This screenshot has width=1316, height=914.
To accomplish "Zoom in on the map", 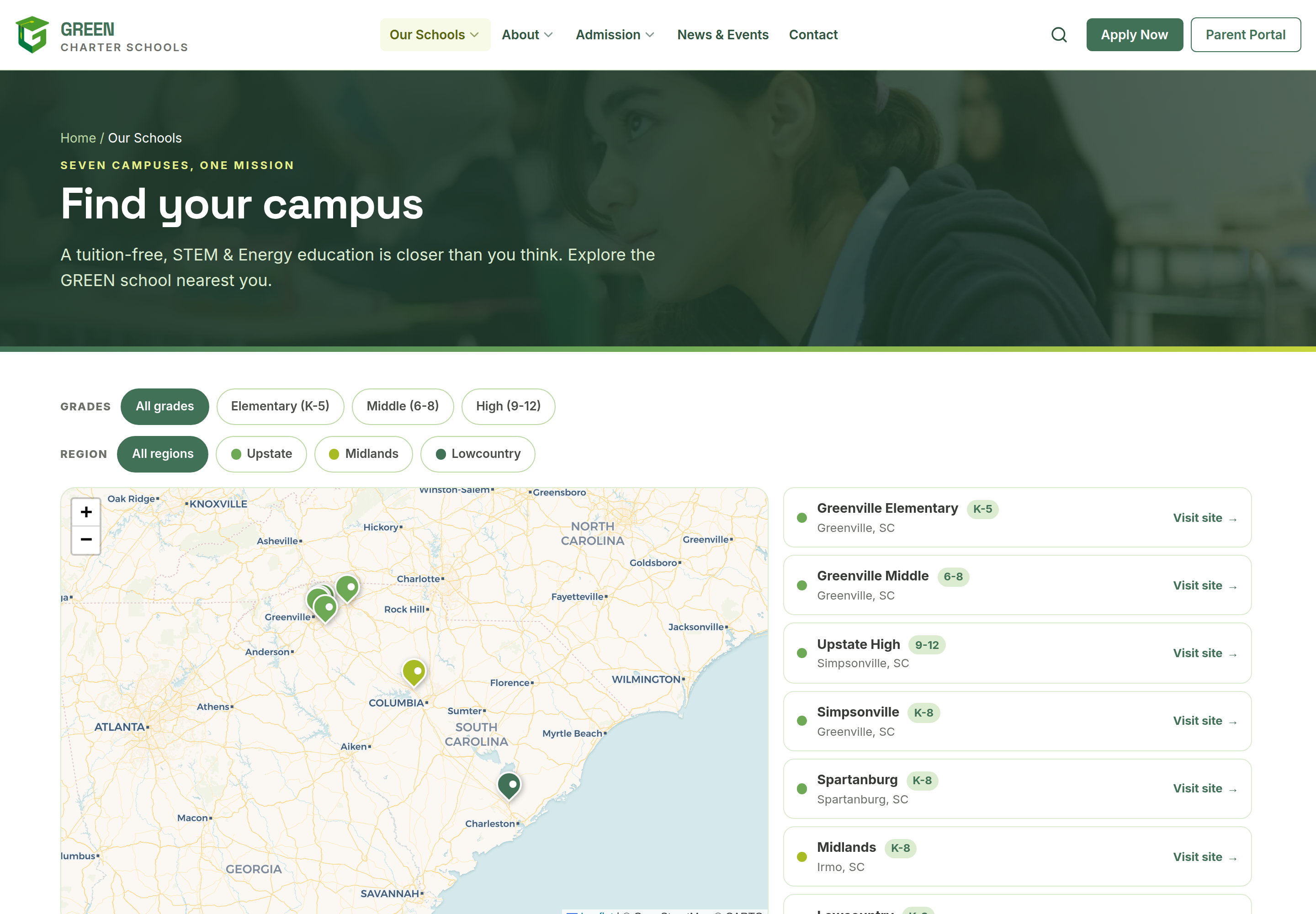I will tap(86, 512).
